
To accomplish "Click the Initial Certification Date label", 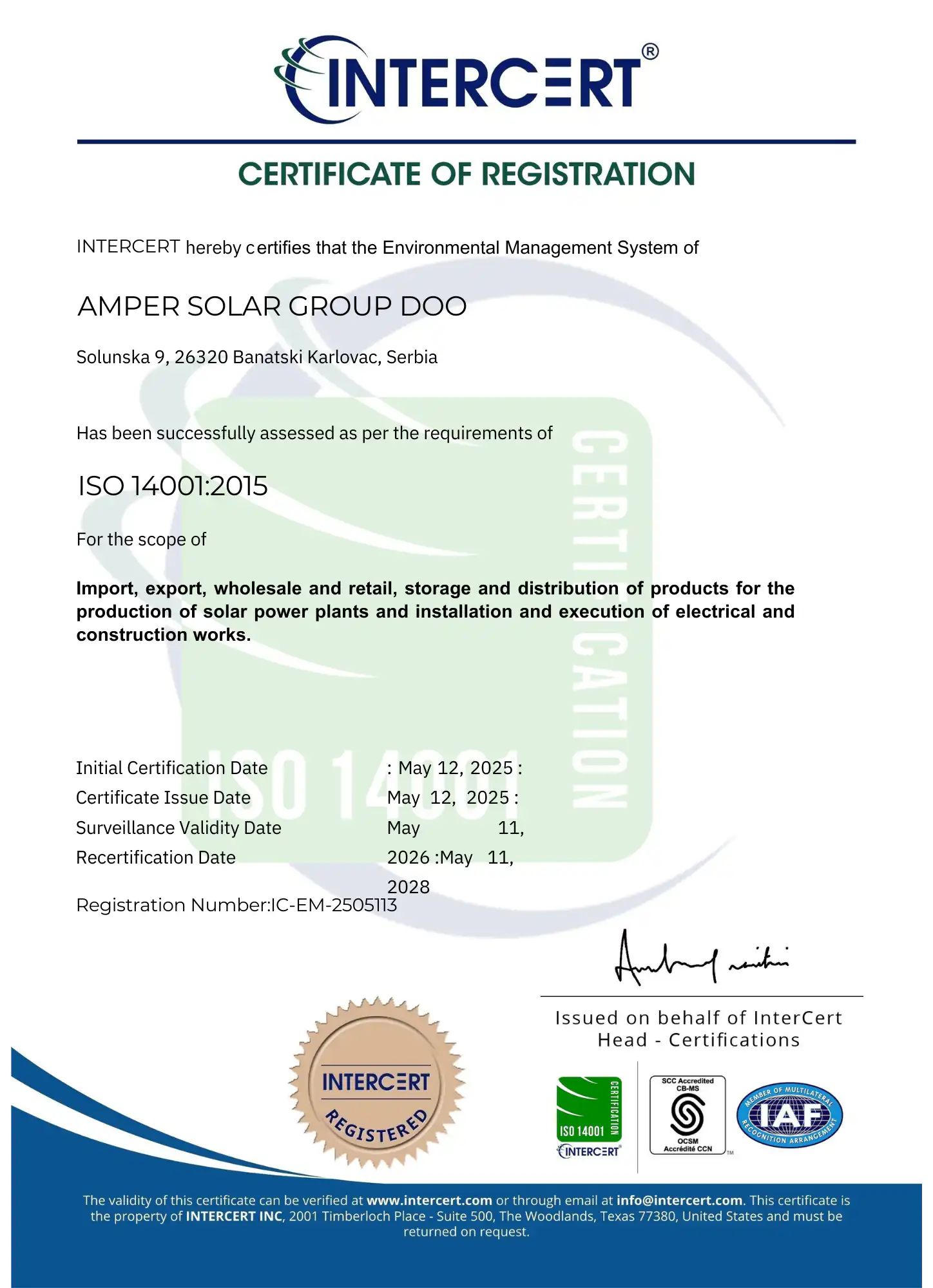I will pos(171,768).
